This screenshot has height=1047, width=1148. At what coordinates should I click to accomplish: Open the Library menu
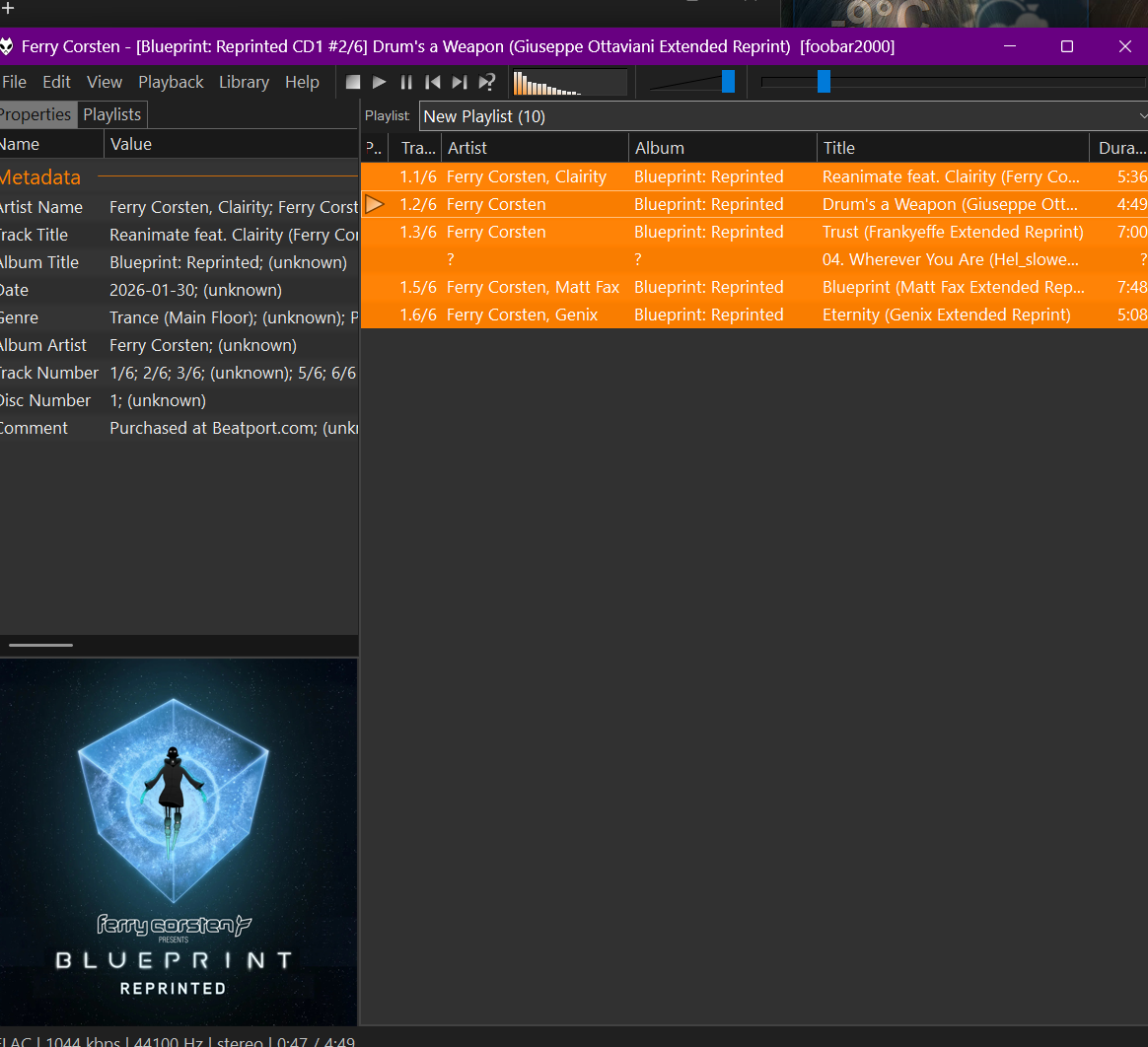coord(244,82)
